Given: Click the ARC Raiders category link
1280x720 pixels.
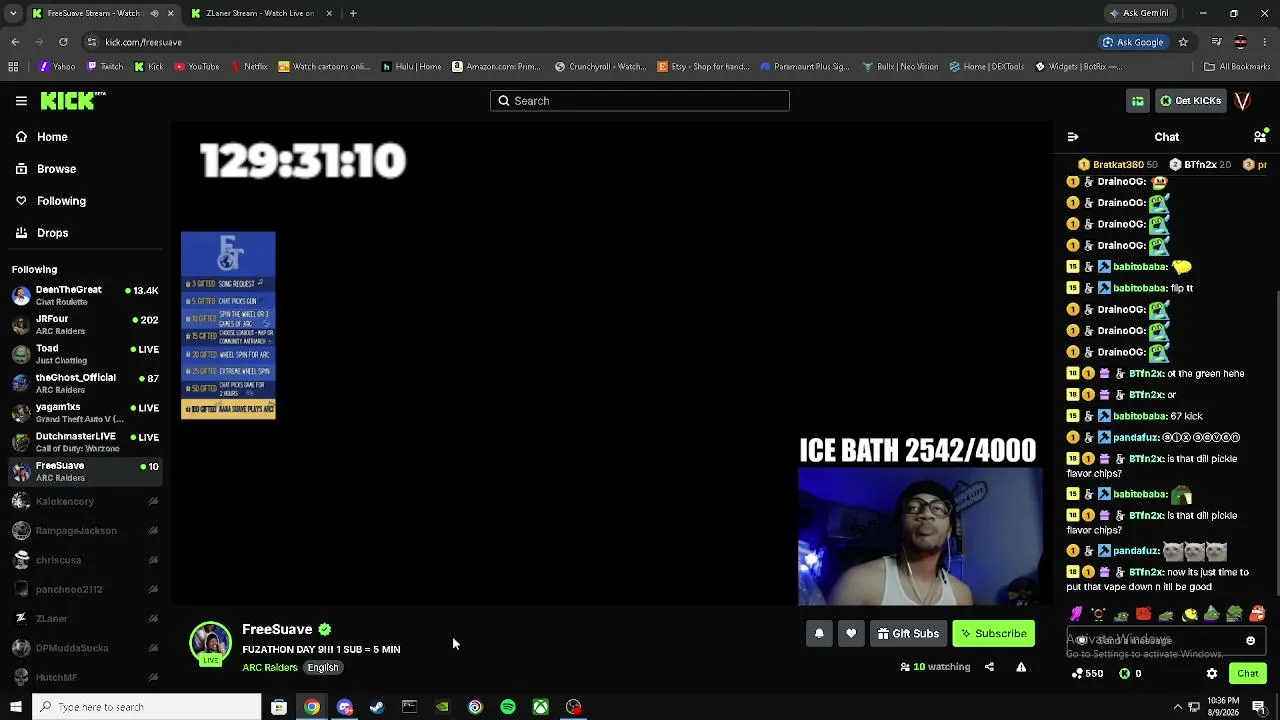Looking at the screenshot, I should coord(270,668).
